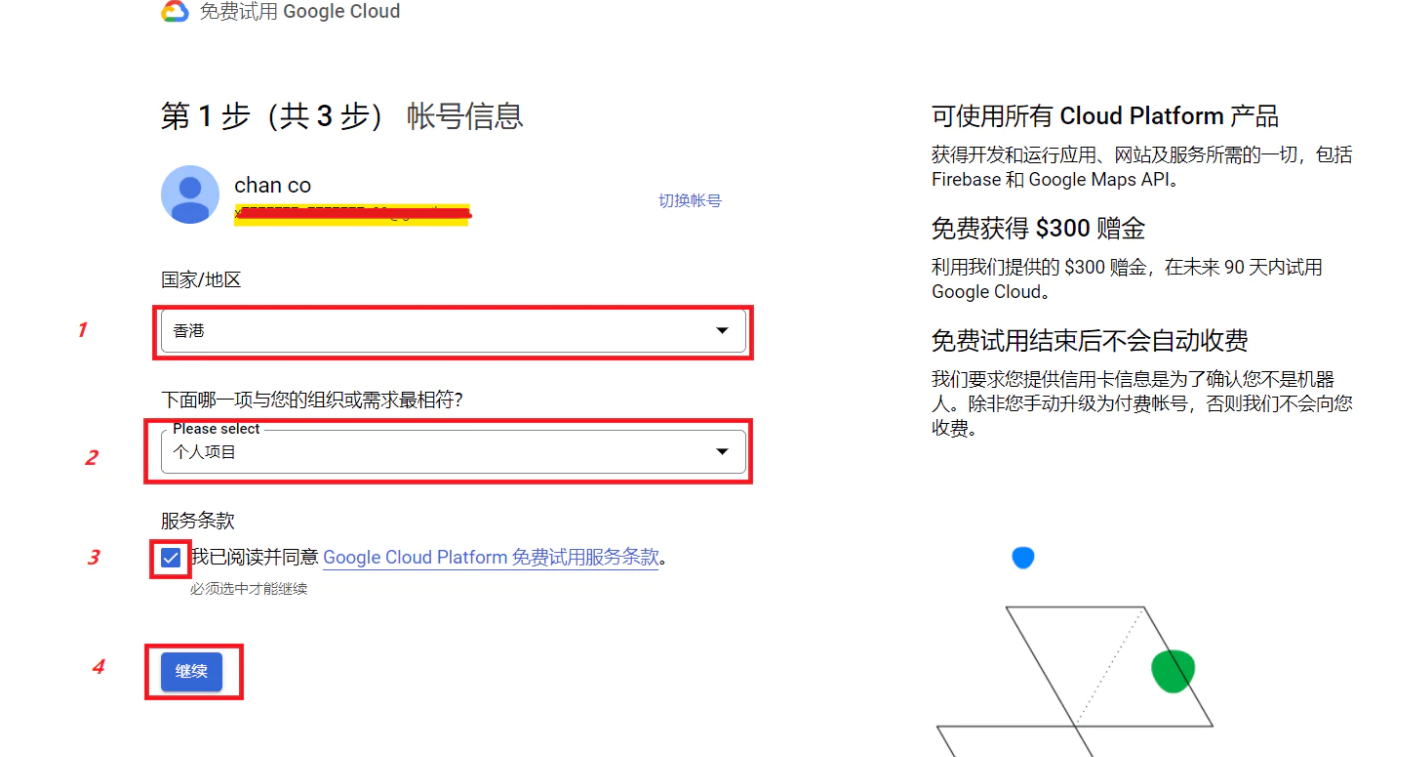This screenshot has width=1427, height=757.
Task: Click the 可使用所有 Cloud Platform 产品 heading
Action: [1104, 116]
